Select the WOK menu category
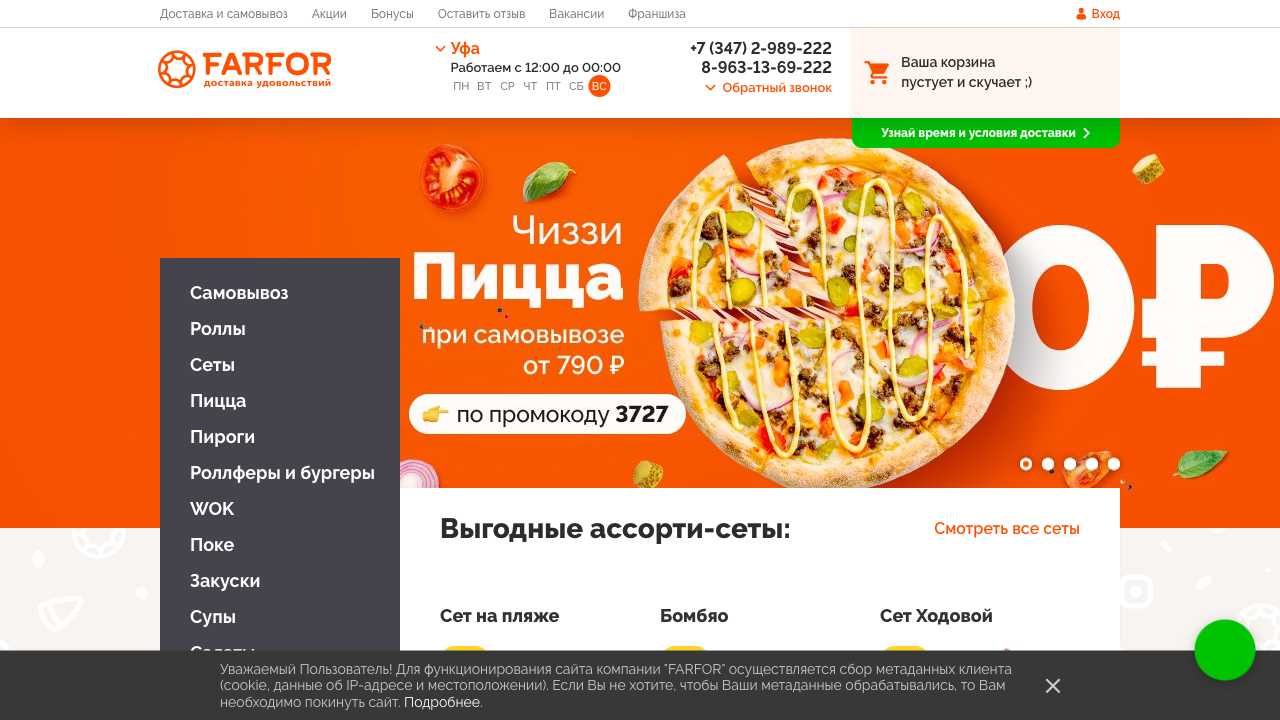The height and width of the screenshot is (720, 1280). point(212,509)
